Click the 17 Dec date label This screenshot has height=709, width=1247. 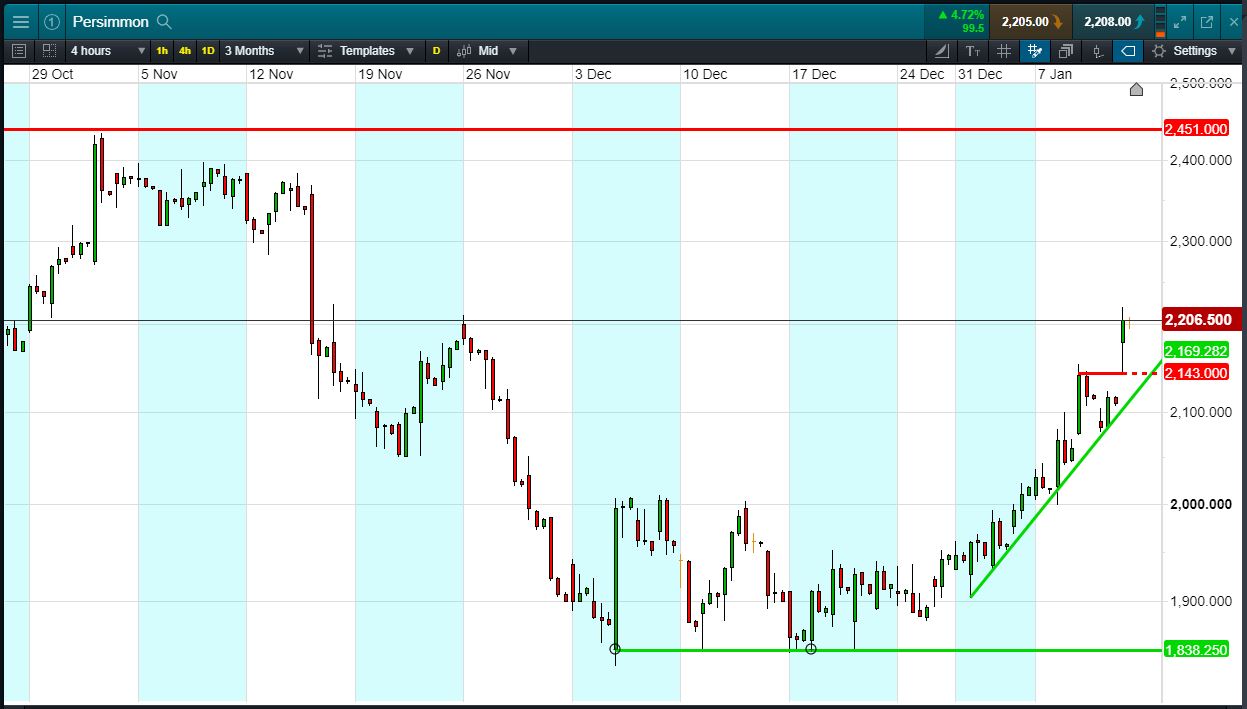click(814, 74)
